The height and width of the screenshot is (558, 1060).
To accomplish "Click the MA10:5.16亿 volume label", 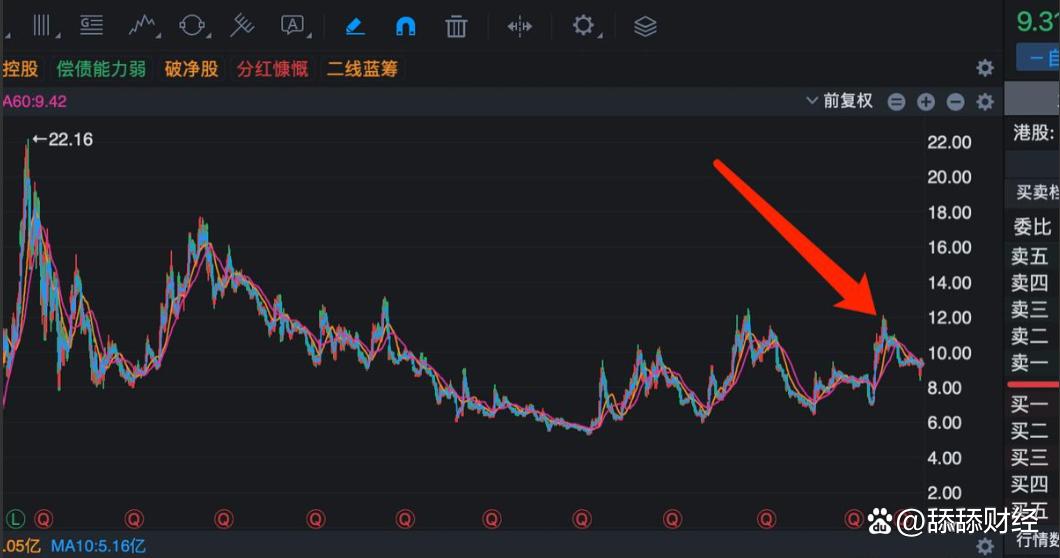I will (x=98, y=546).
